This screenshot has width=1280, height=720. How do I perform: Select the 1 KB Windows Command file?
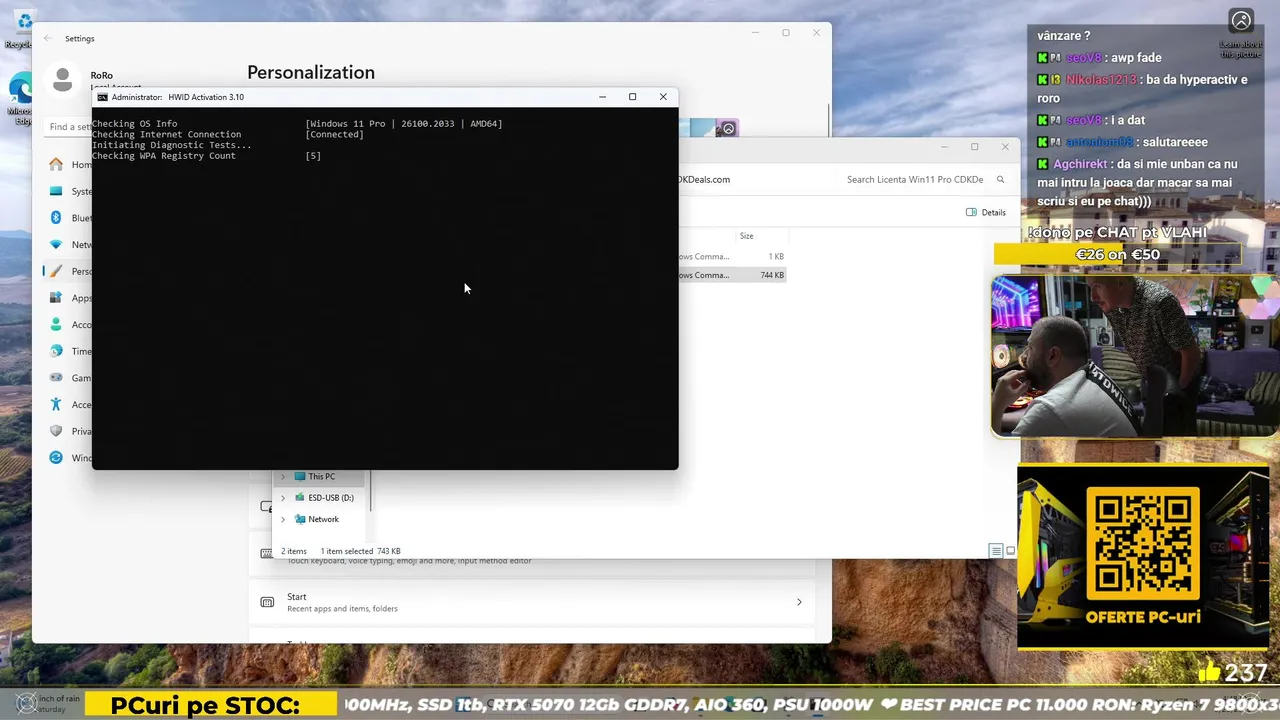point(732,257)
